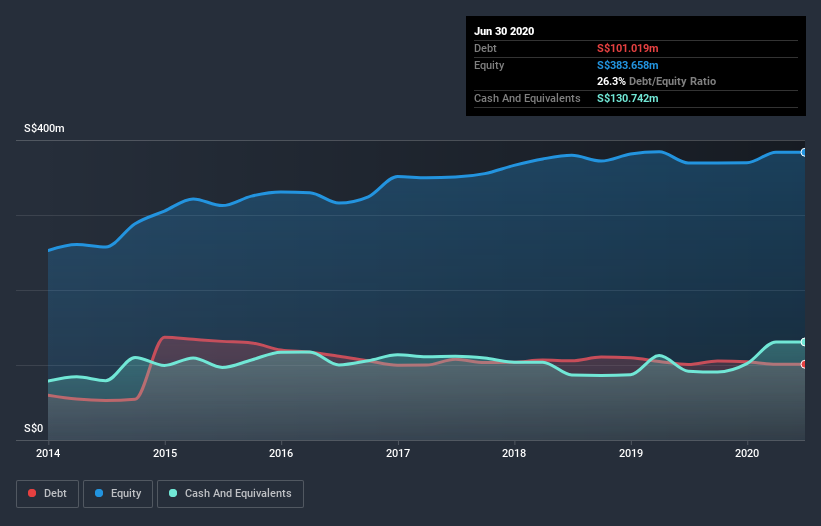Toggle the Debt series legend button
Image resolution: width=821 pixels, height=526 pixels.
click(48, 494)
